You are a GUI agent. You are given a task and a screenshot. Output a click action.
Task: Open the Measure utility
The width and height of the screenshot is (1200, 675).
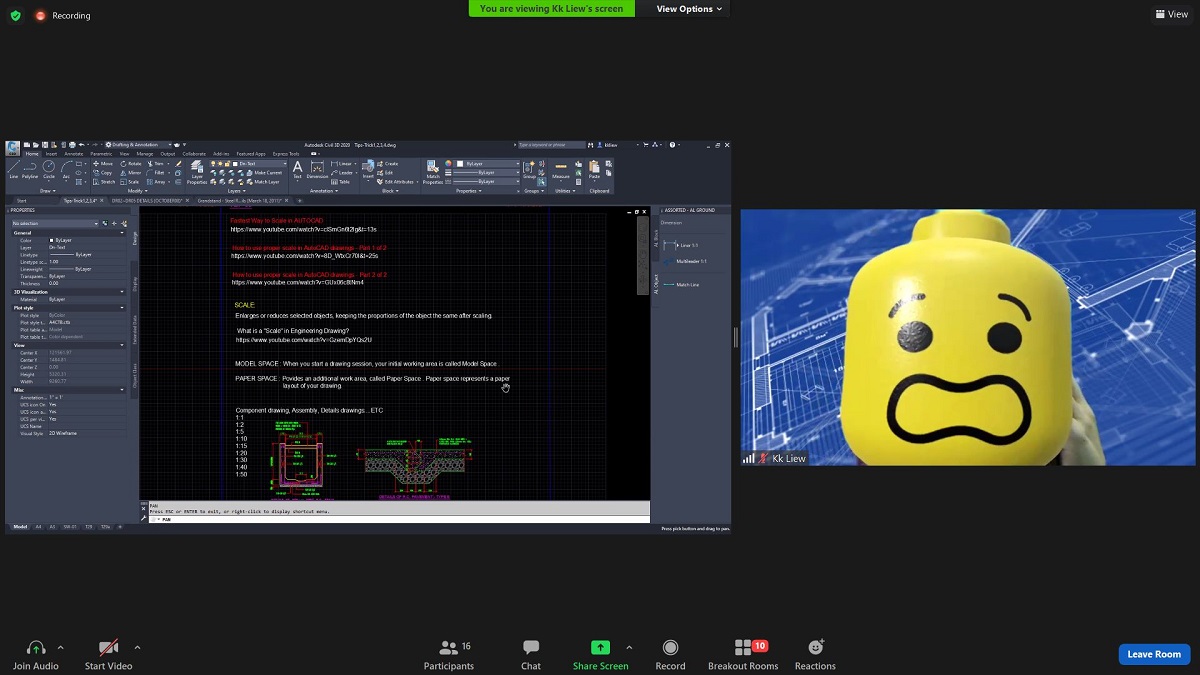(x=561, y=169)
